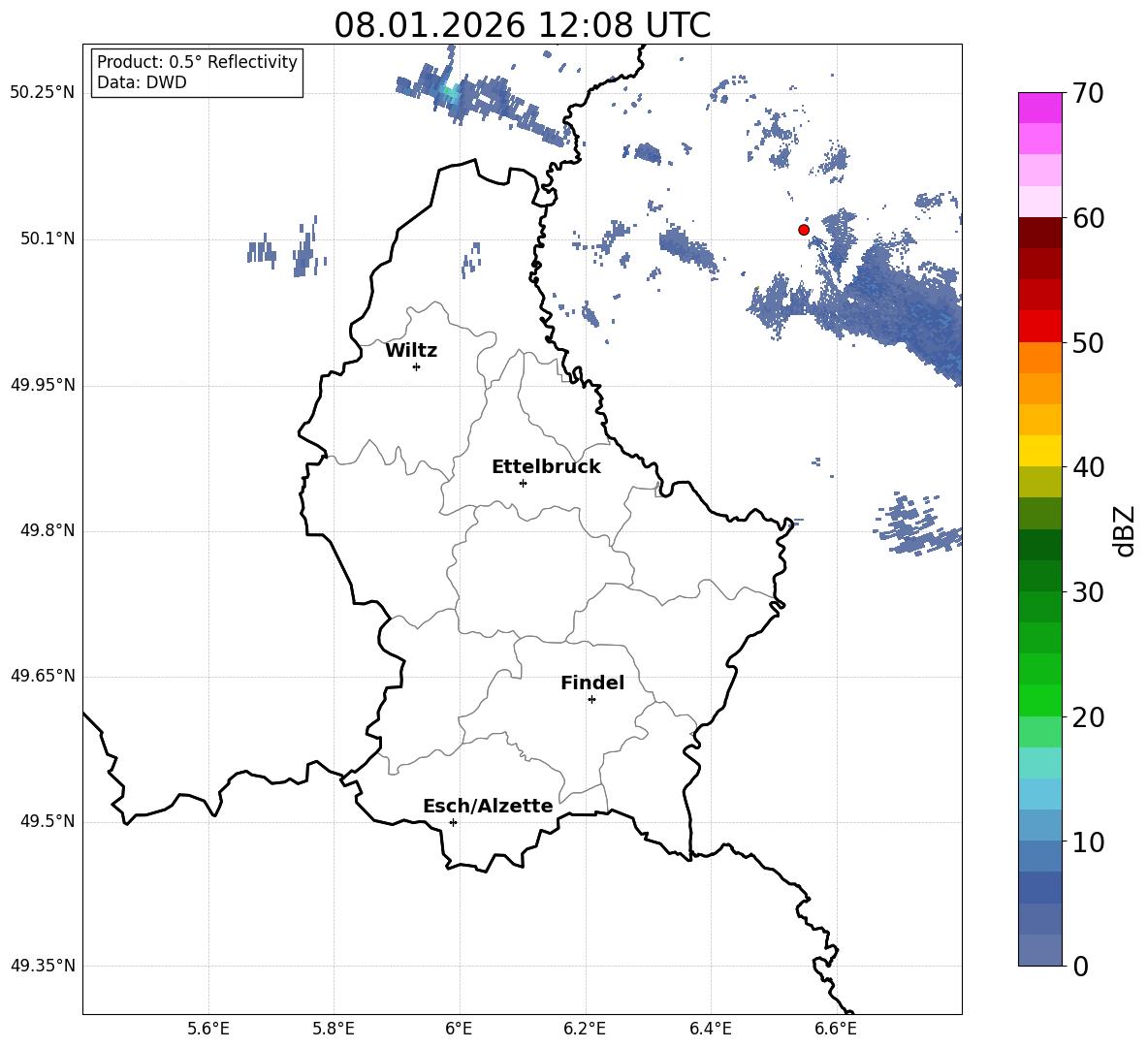This screenshot has height=1048, width=1148.
Task: Click the latitude label '50.25°N'
Action: point(43,93)
